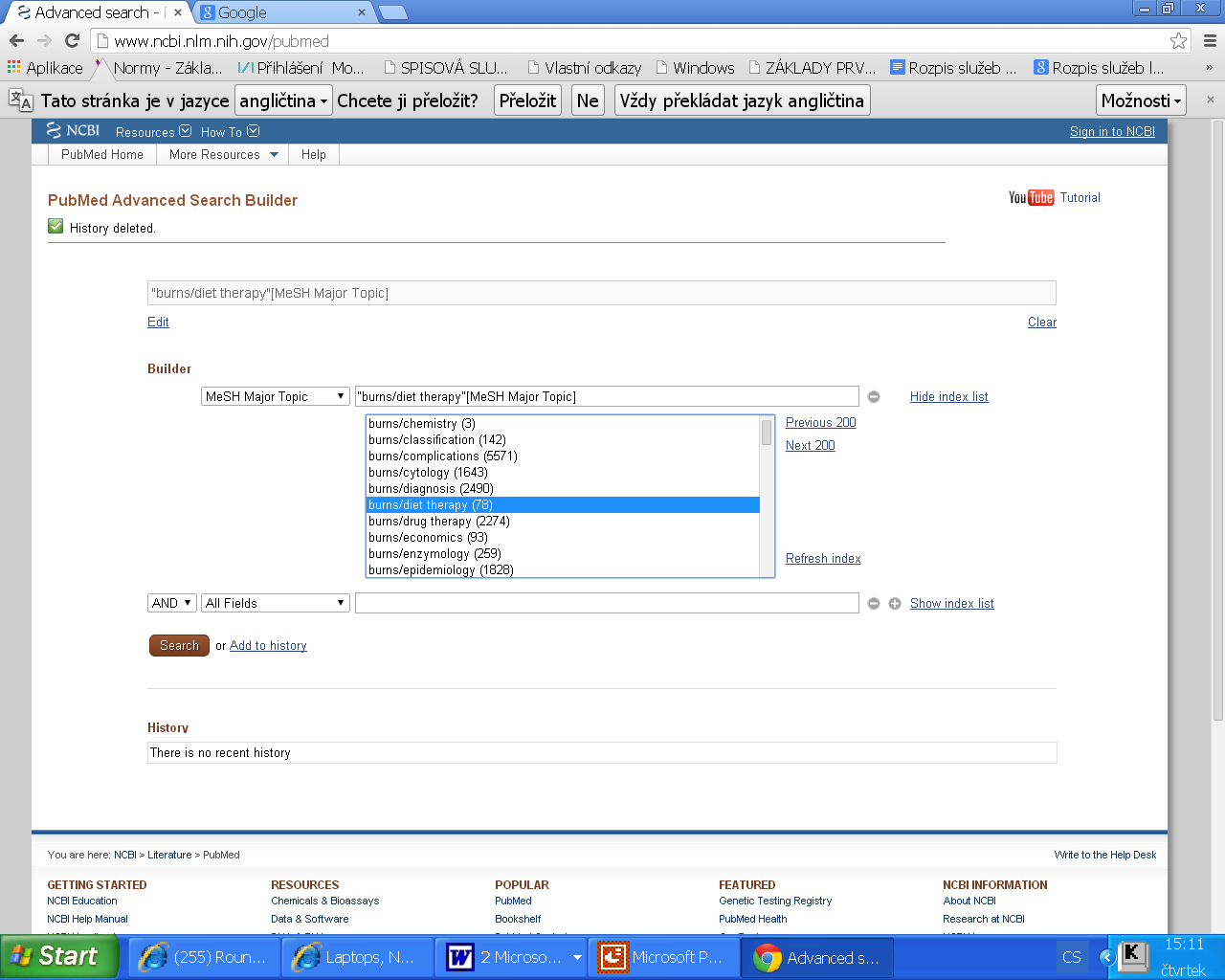Click the Previous 200 link
Image resolution: width=1225 pixels, height=980 pixels.
[x=821, y=423]
